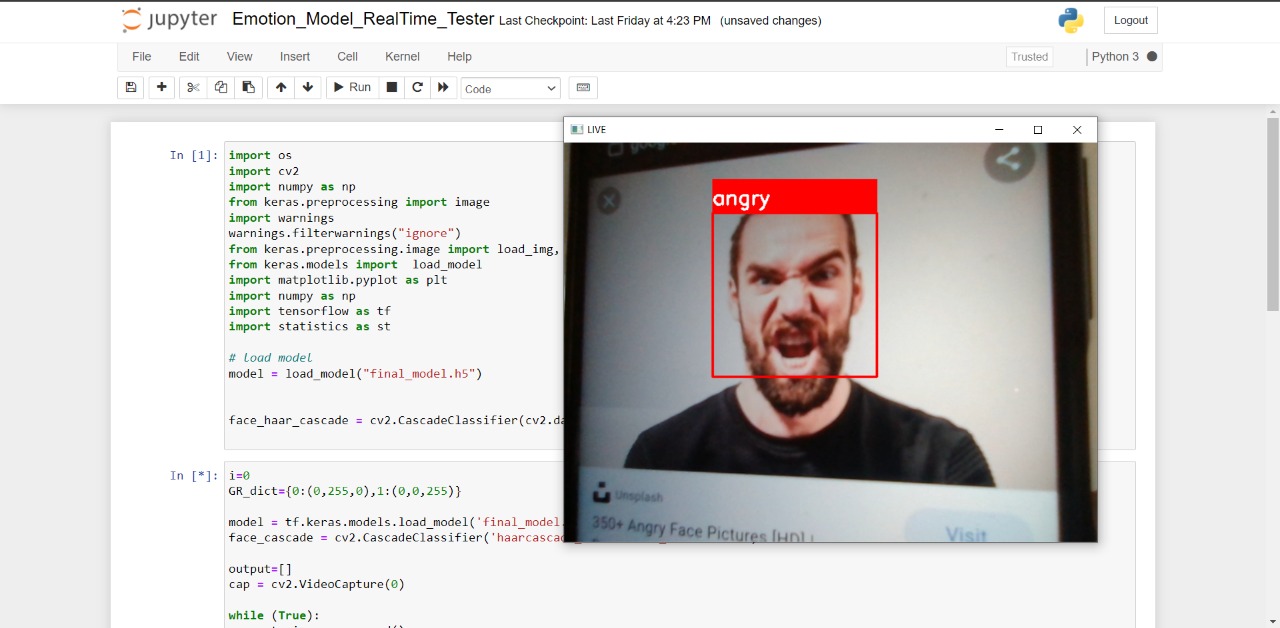
Task: Open the Kernel menu
Action: [402, 57]
